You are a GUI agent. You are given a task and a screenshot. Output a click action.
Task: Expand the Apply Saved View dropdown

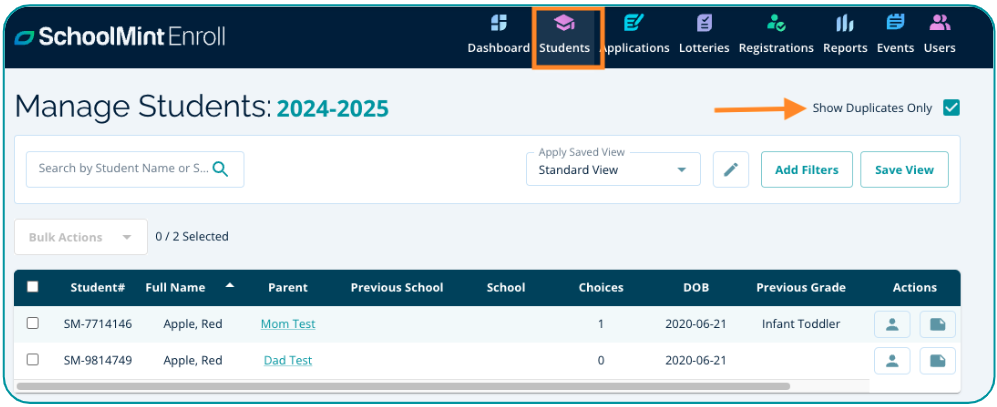[x=682, y=170]
